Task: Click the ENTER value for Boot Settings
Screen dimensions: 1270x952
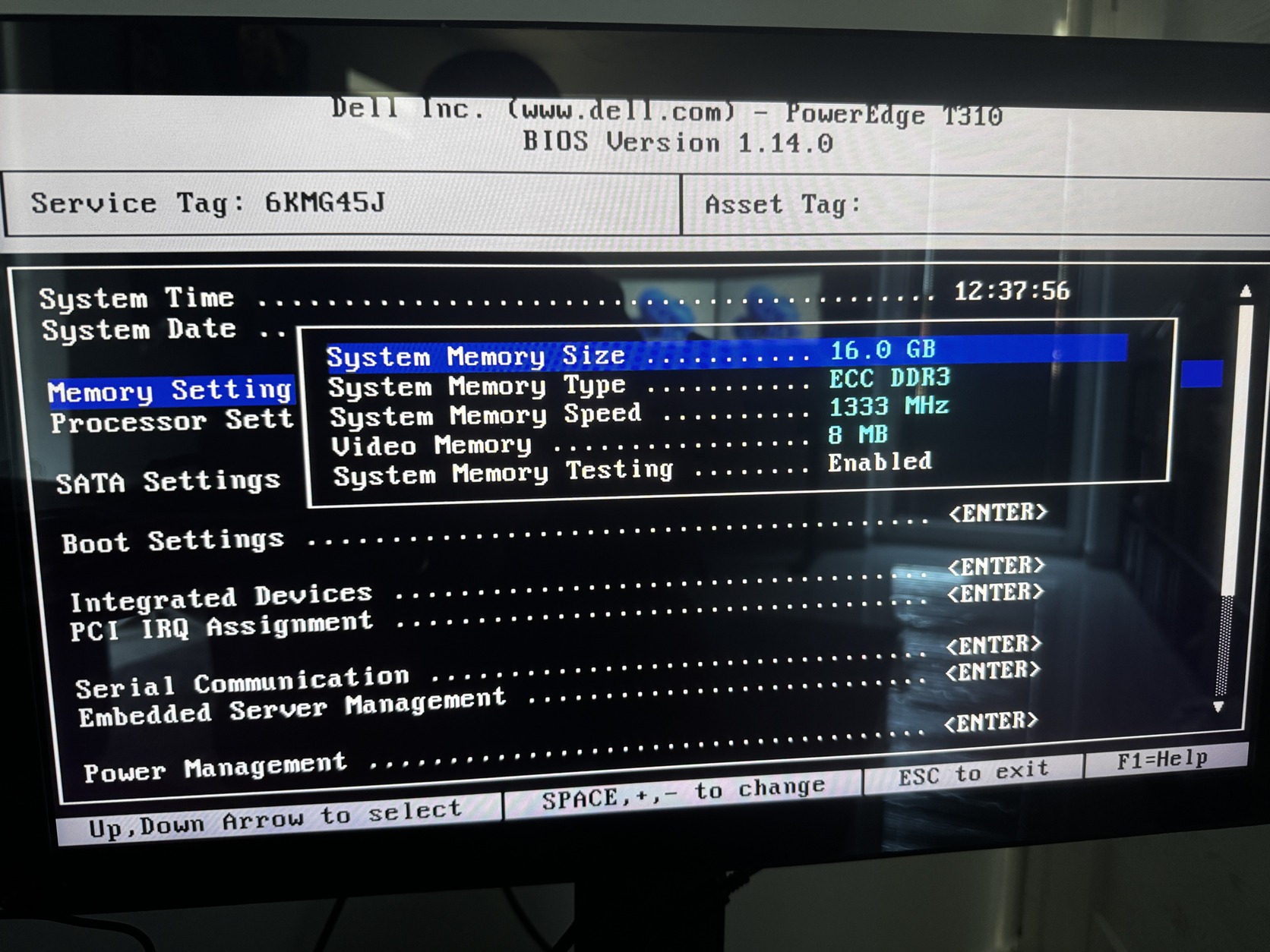Action: point(997,513)
